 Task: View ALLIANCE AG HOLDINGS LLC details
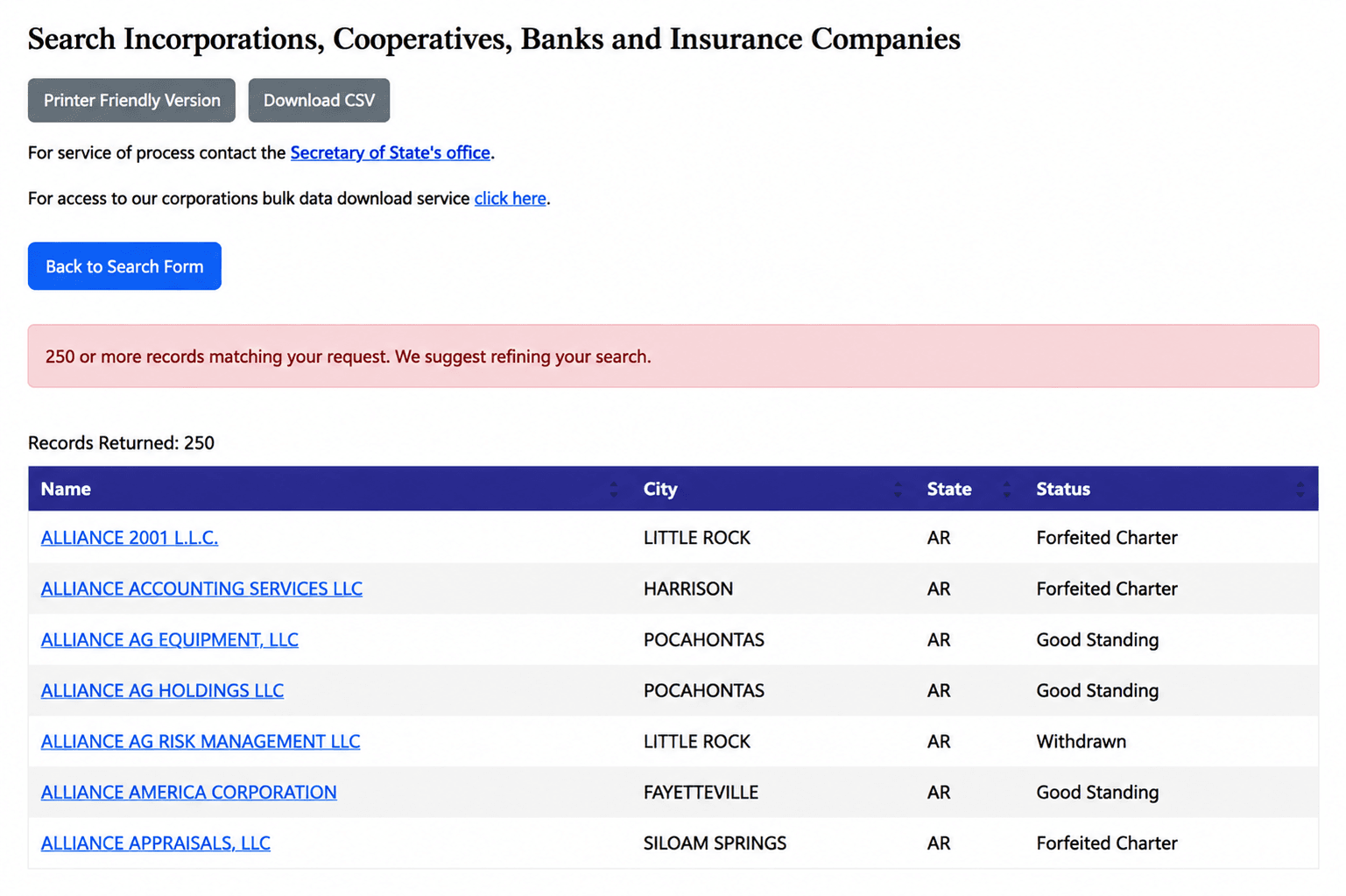(x=162, y=690)
